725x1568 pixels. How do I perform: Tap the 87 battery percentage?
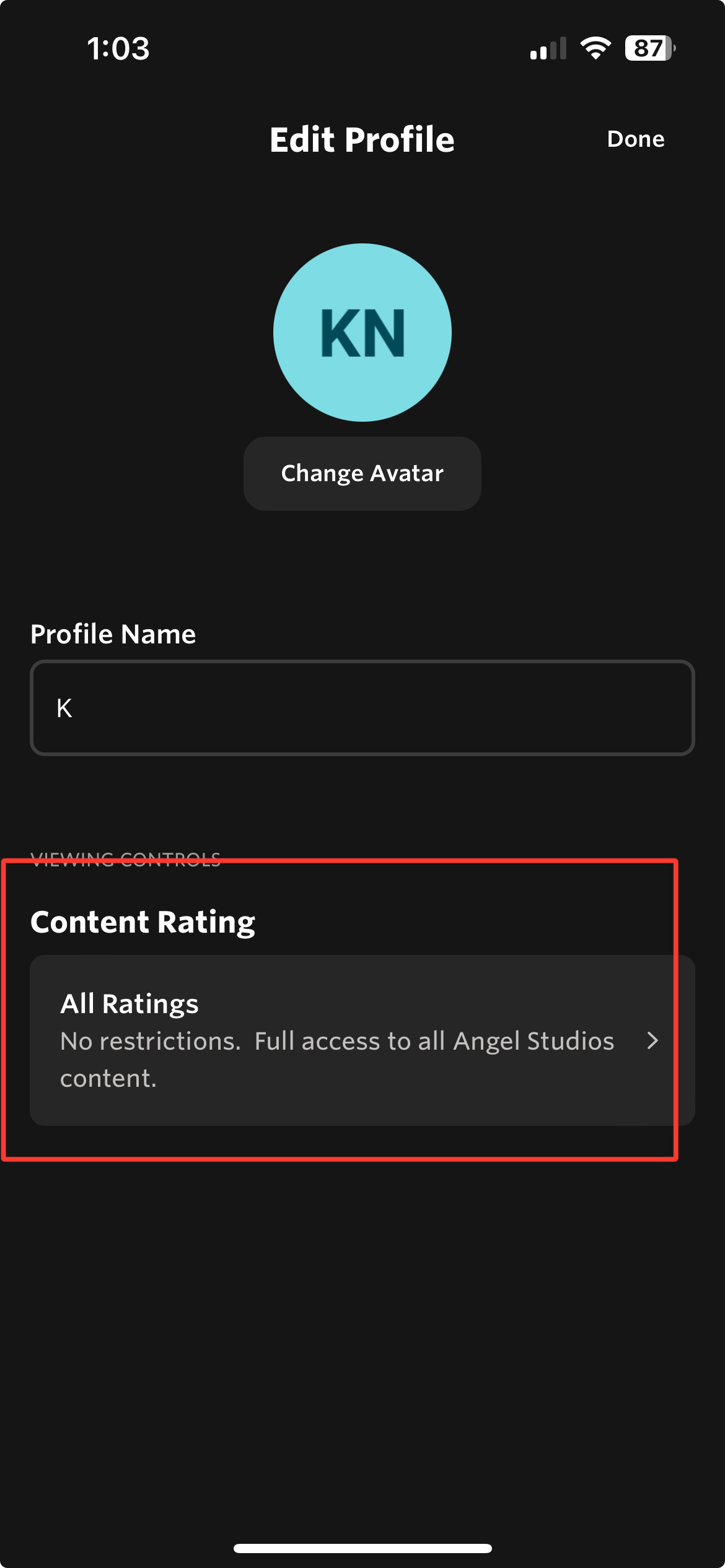648,48
